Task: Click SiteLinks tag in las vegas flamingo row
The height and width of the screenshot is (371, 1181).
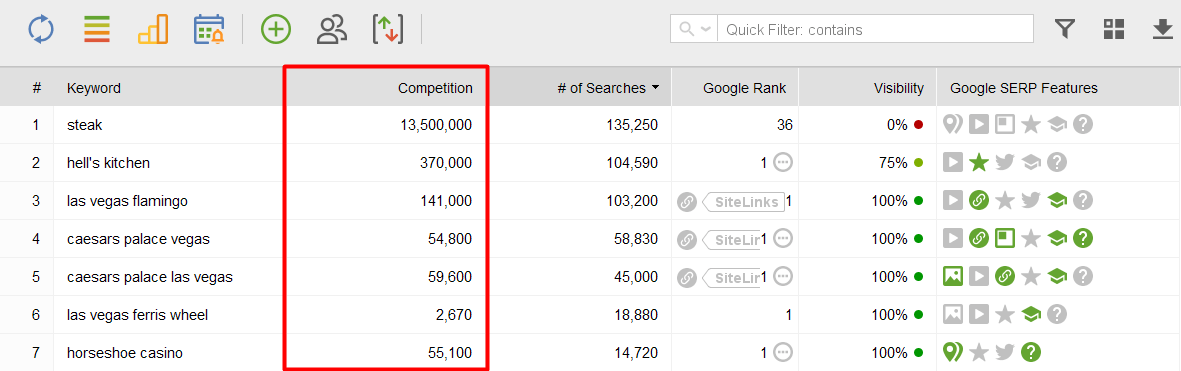Action: 743,201
